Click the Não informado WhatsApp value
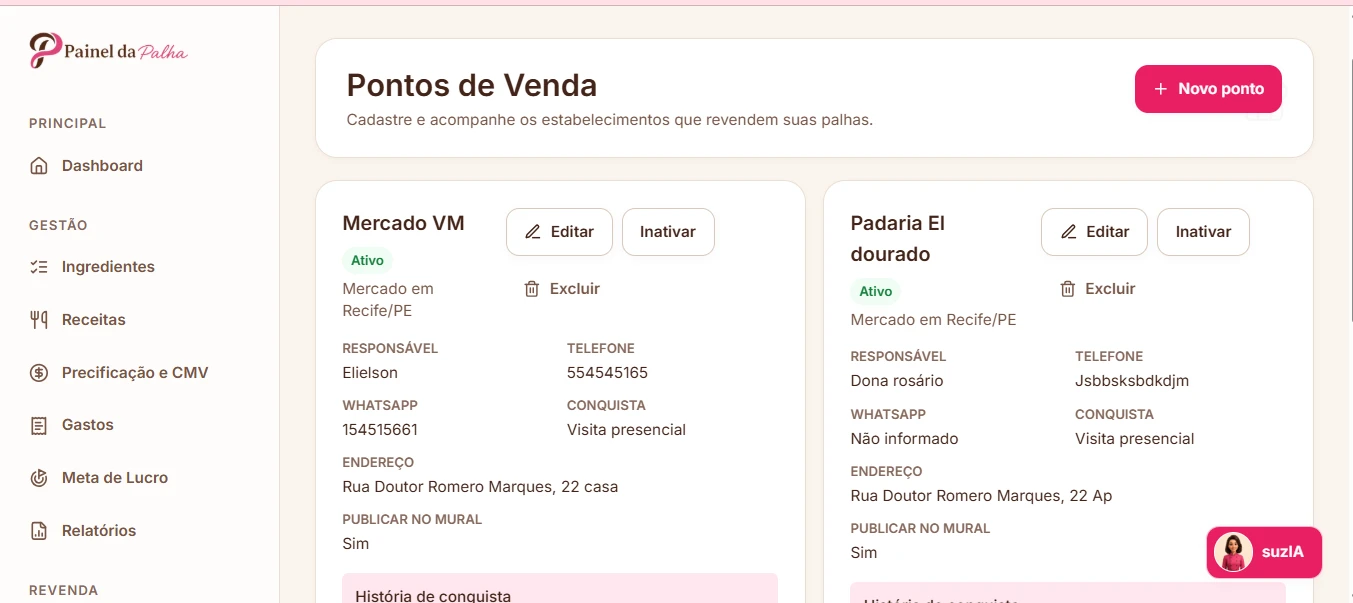Viewport: 1353px width, 603px height. tap(904, 439)
